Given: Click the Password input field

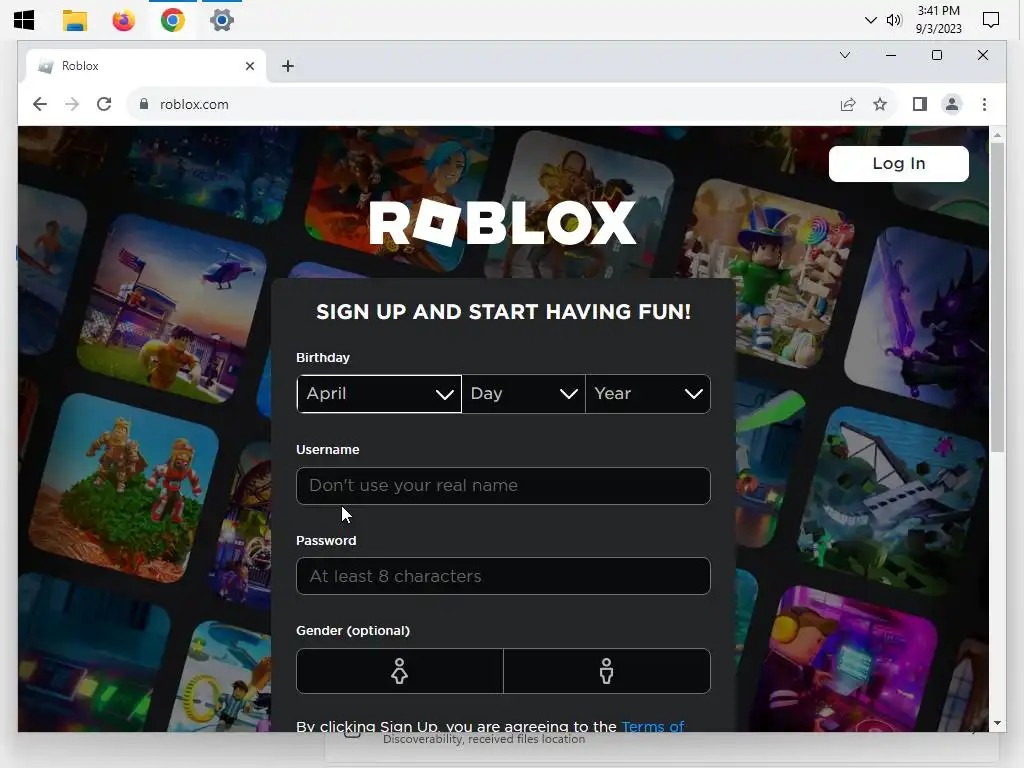Looking at the screenshot, I should pyautogui.click(x=503, y=576).
